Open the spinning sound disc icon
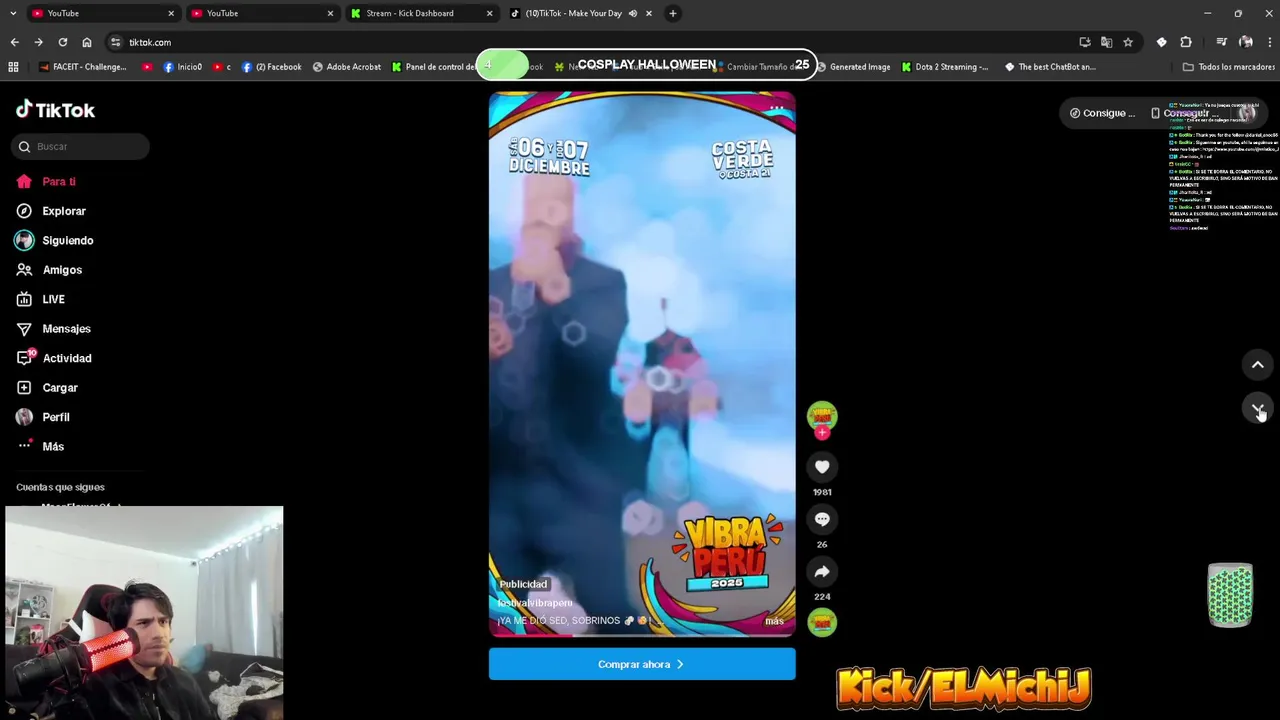The image size is (1280, 720). [x=822, y=622]
